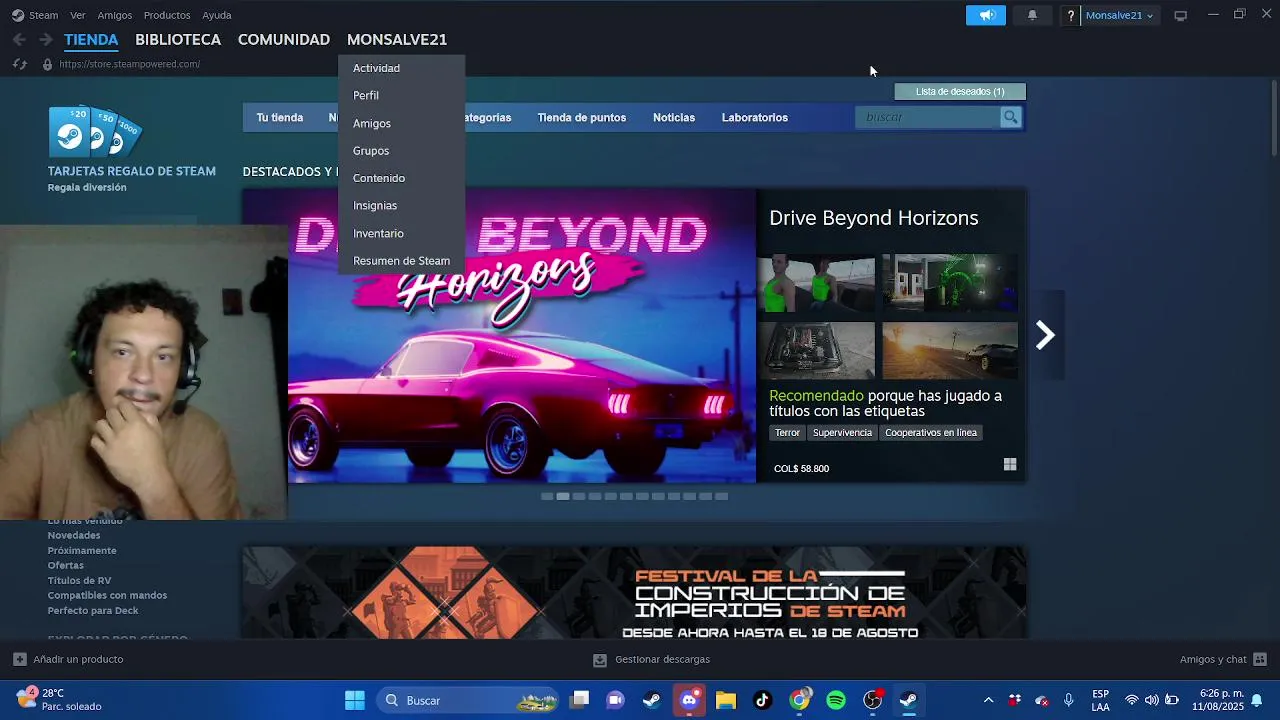
Task: Switch to the COMUNIDAD tab
Action: (x=284, y=40)
